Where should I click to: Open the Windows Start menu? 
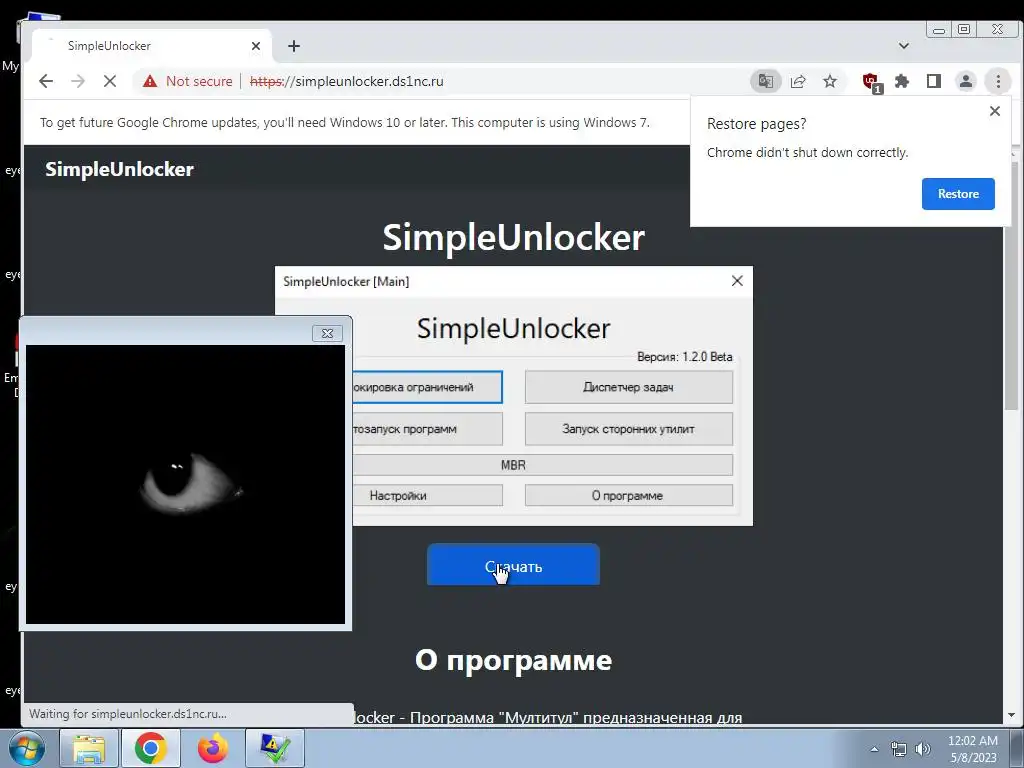coord(25,748)
